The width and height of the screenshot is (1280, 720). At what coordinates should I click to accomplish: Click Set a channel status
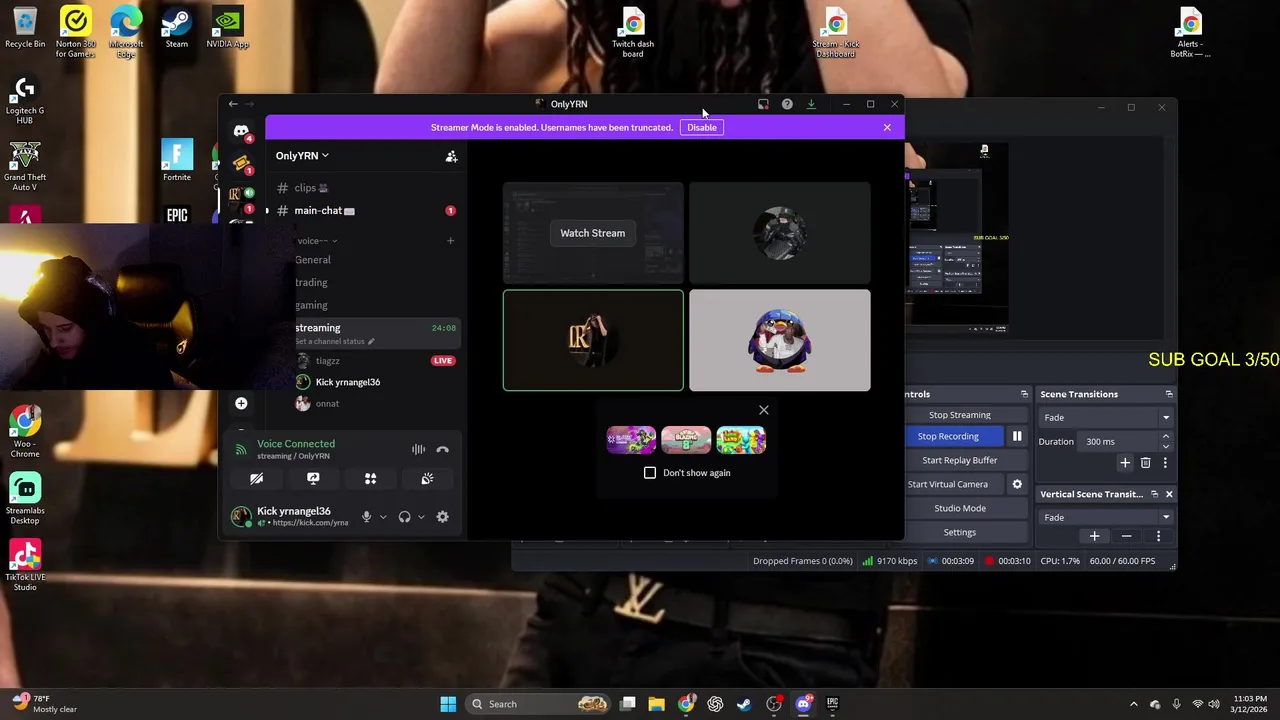334,341
